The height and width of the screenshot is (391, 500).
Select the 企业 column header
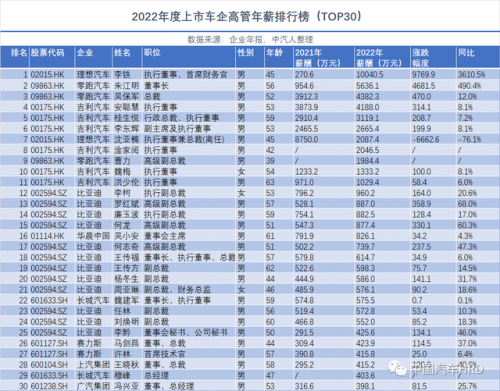85,53
